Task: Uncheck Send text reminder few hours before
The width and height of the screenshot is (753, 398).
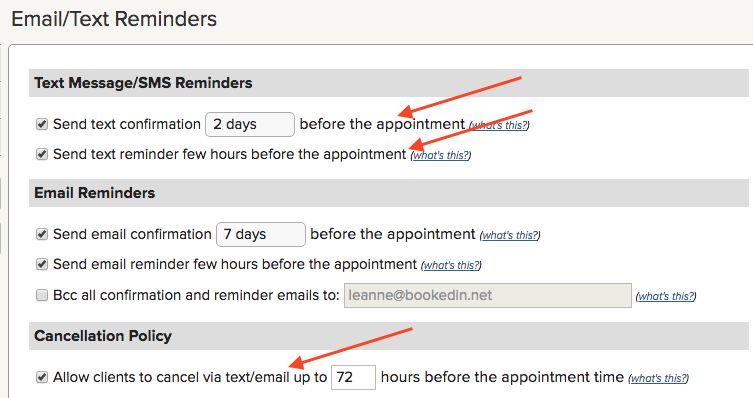Action: (x=42, y=154)
